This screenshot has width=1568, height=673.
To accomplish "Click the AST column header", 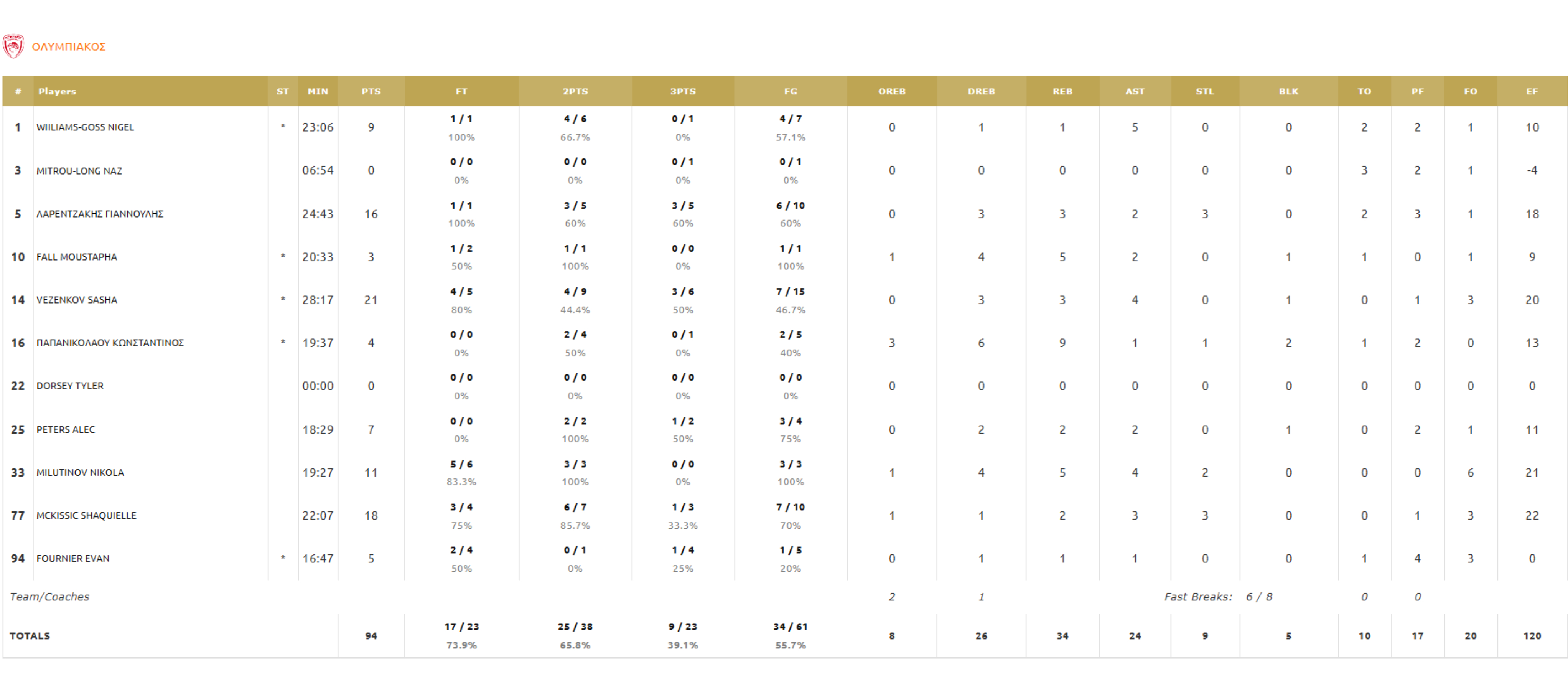I will 1135,91.
